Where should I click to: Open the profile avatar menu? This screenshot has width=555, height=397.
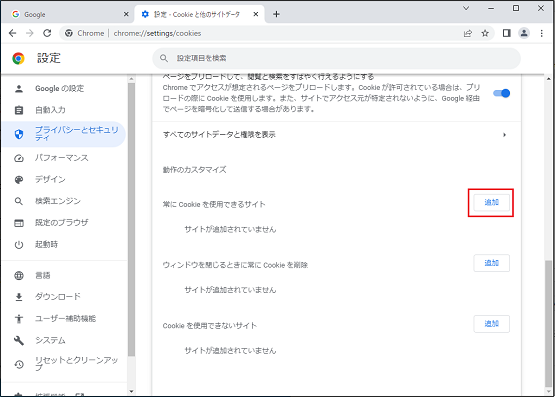[x=524, y=33]
